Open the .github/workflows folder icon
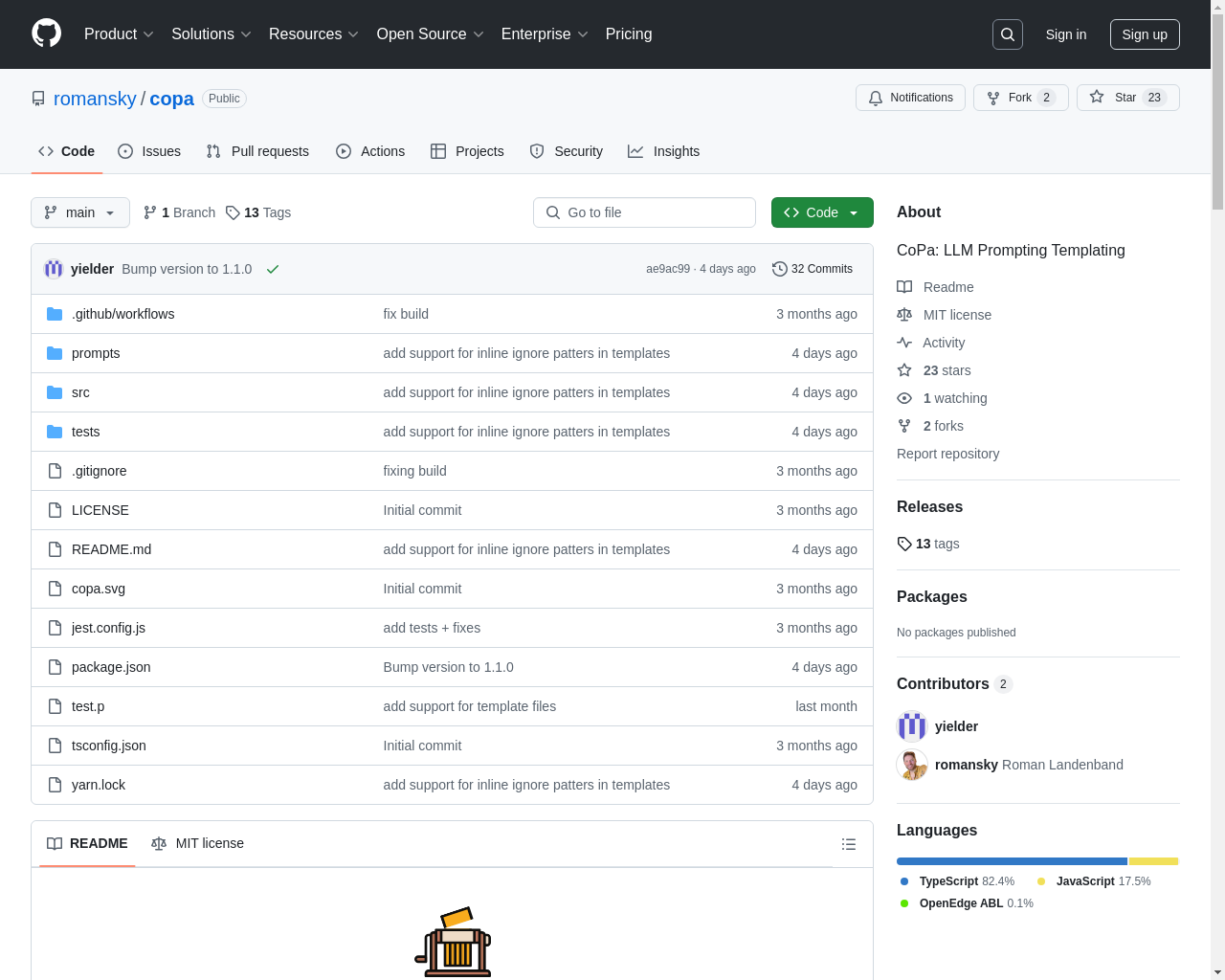 55,314
